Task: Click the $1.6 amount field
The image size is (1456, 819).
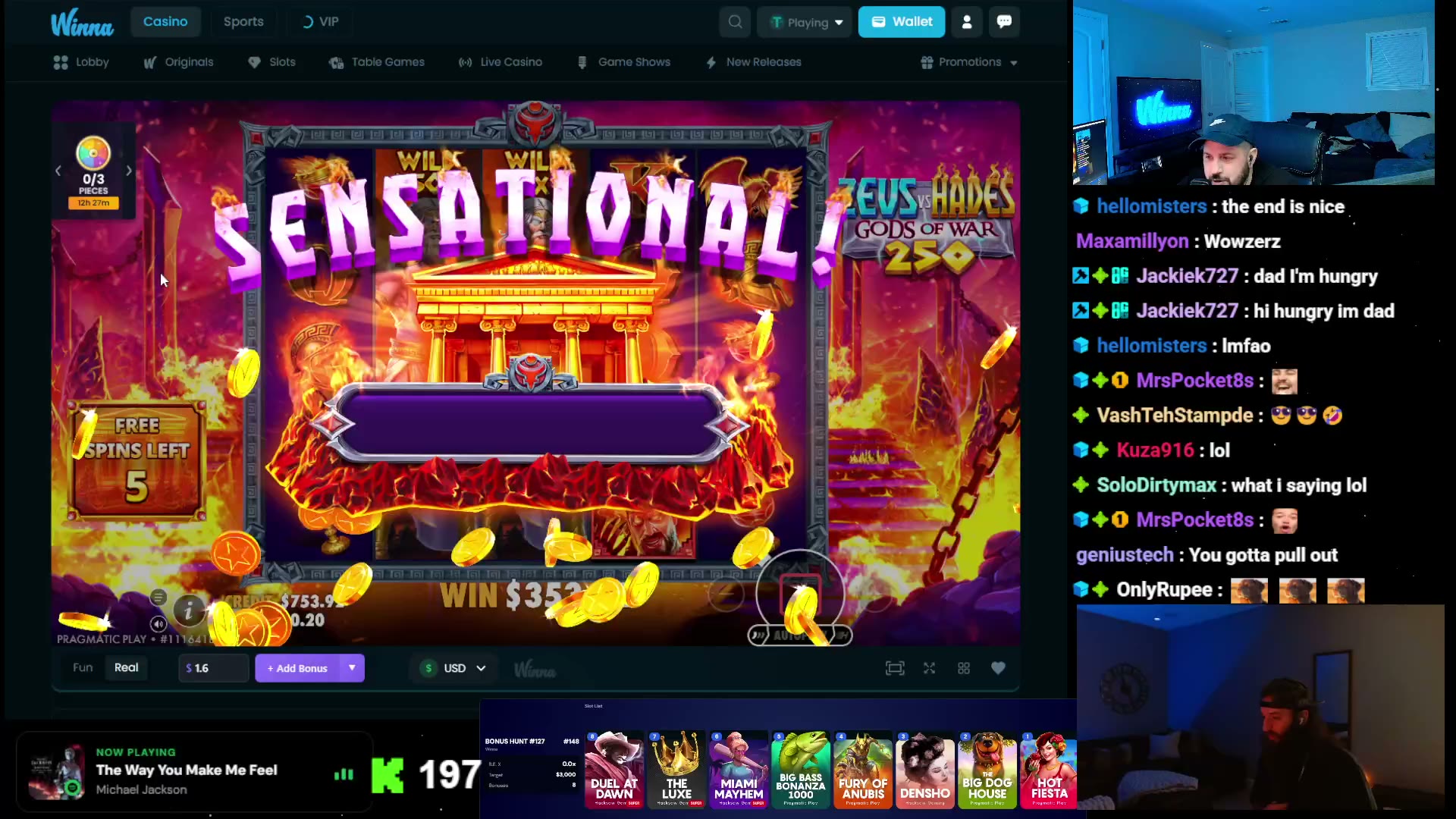Action: coord(213,668)
